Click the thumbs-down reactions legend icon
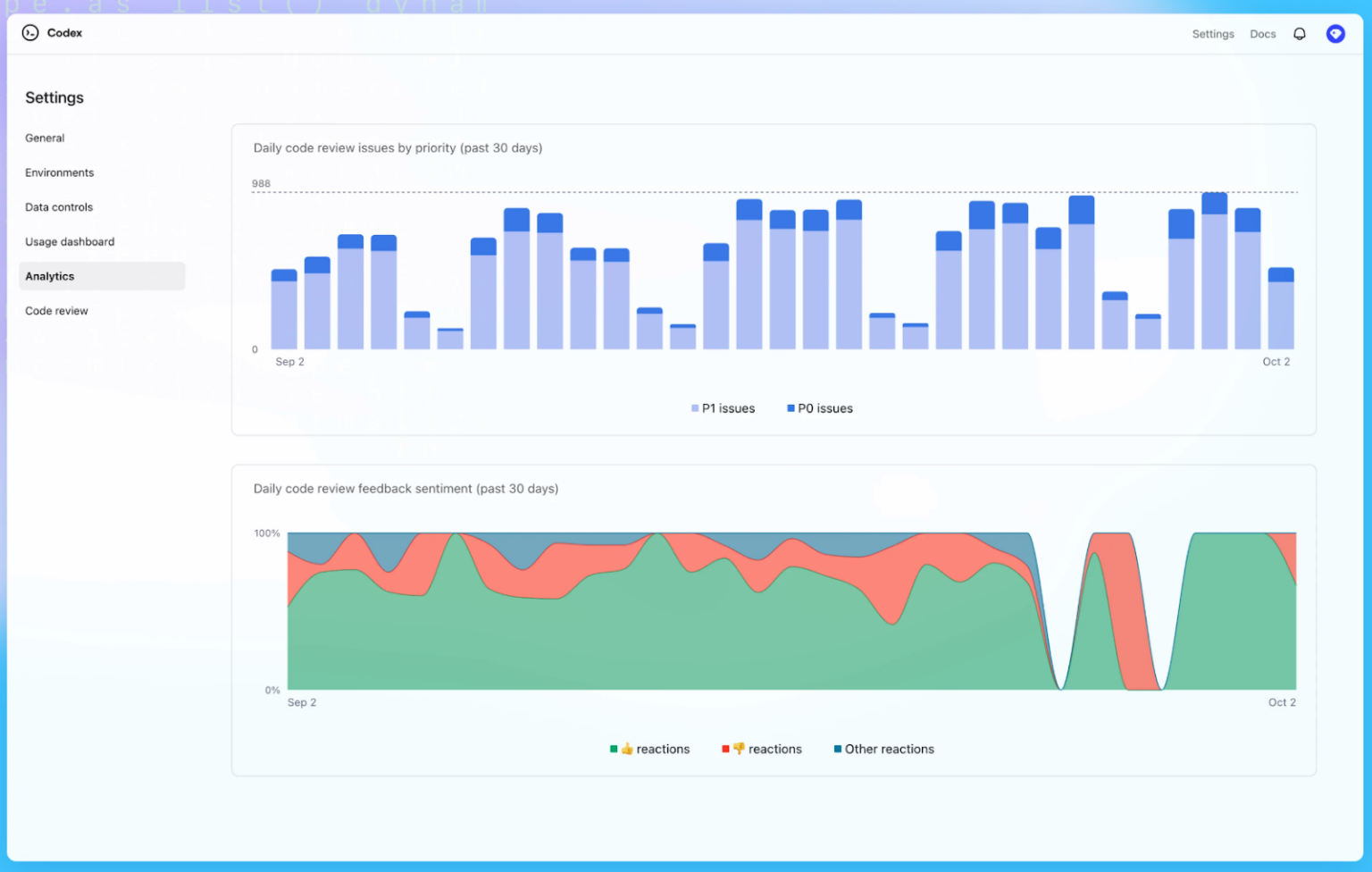The width and height of the screenshot is (1372, 872). (739, 749)
